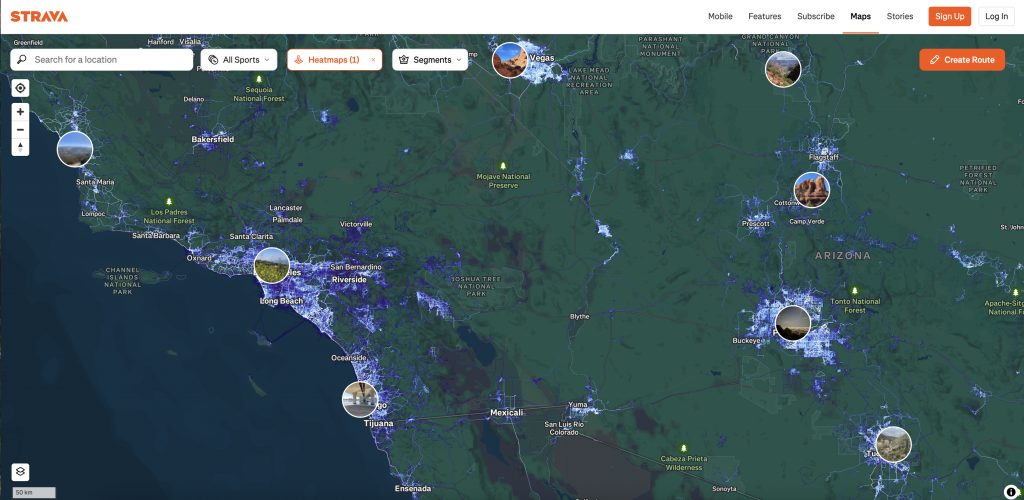
Task: Click the Santa Barbara map label
Action: [x=156, y=235]
